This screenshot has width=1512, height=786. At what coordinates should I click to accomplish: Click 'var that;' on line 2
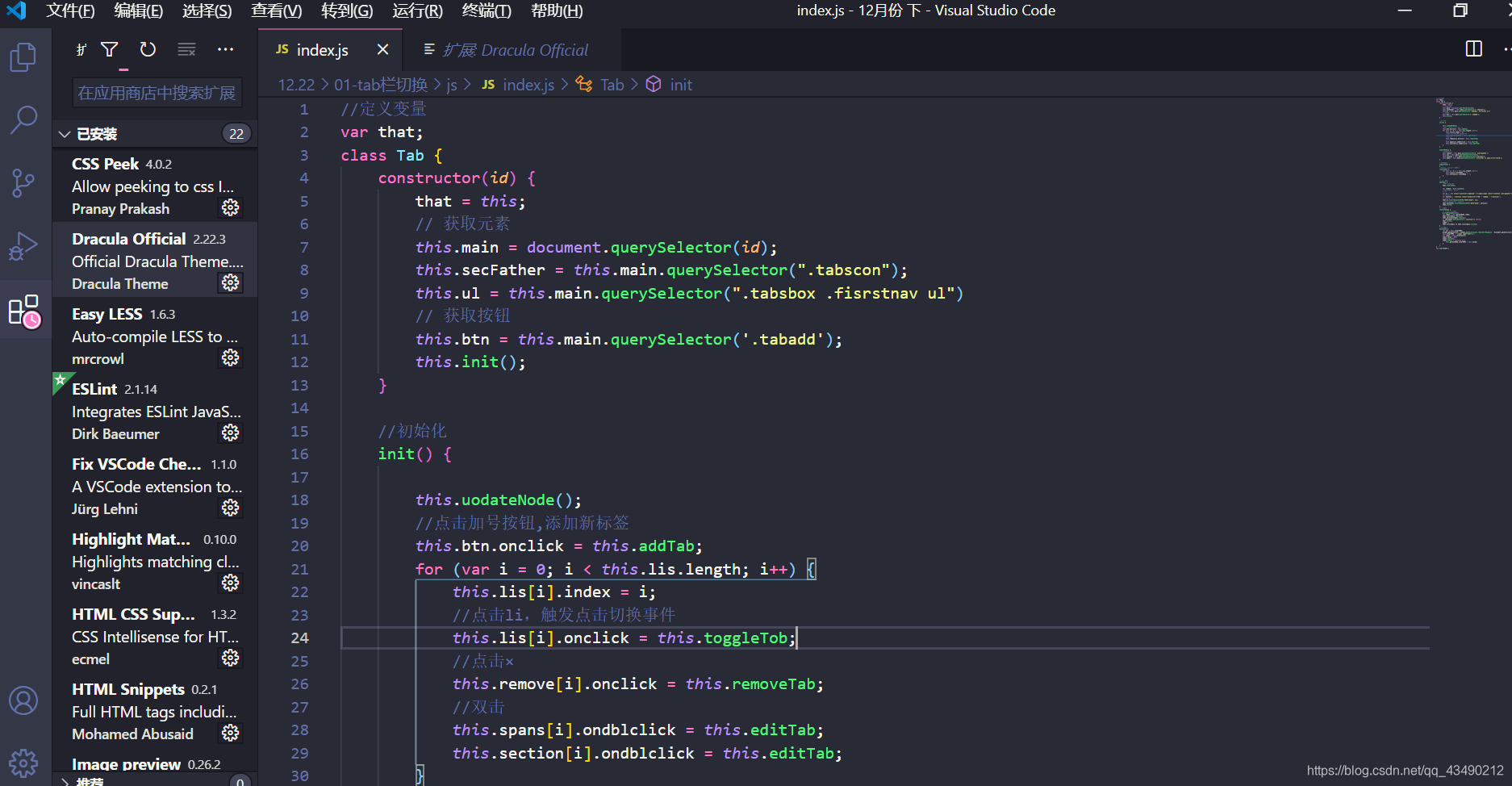click(382, 132)
